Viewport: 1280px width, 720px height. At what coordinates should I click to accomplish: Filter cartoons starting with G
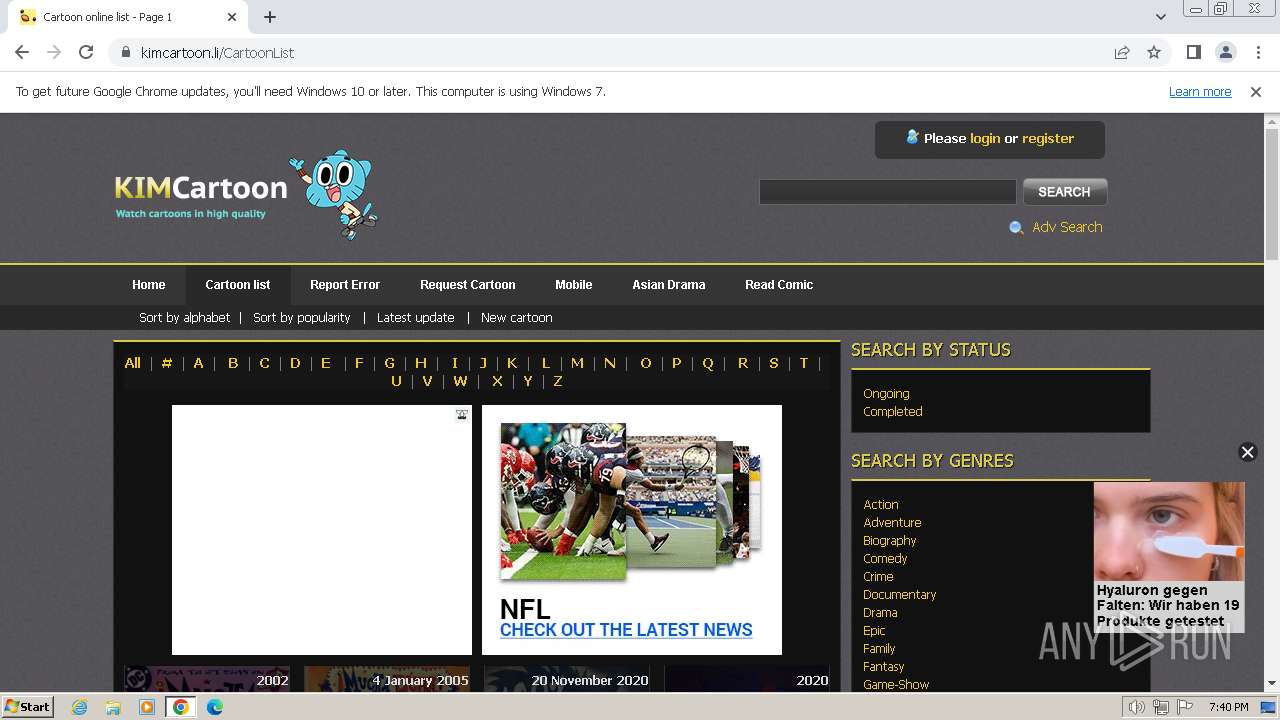[389, 363]
